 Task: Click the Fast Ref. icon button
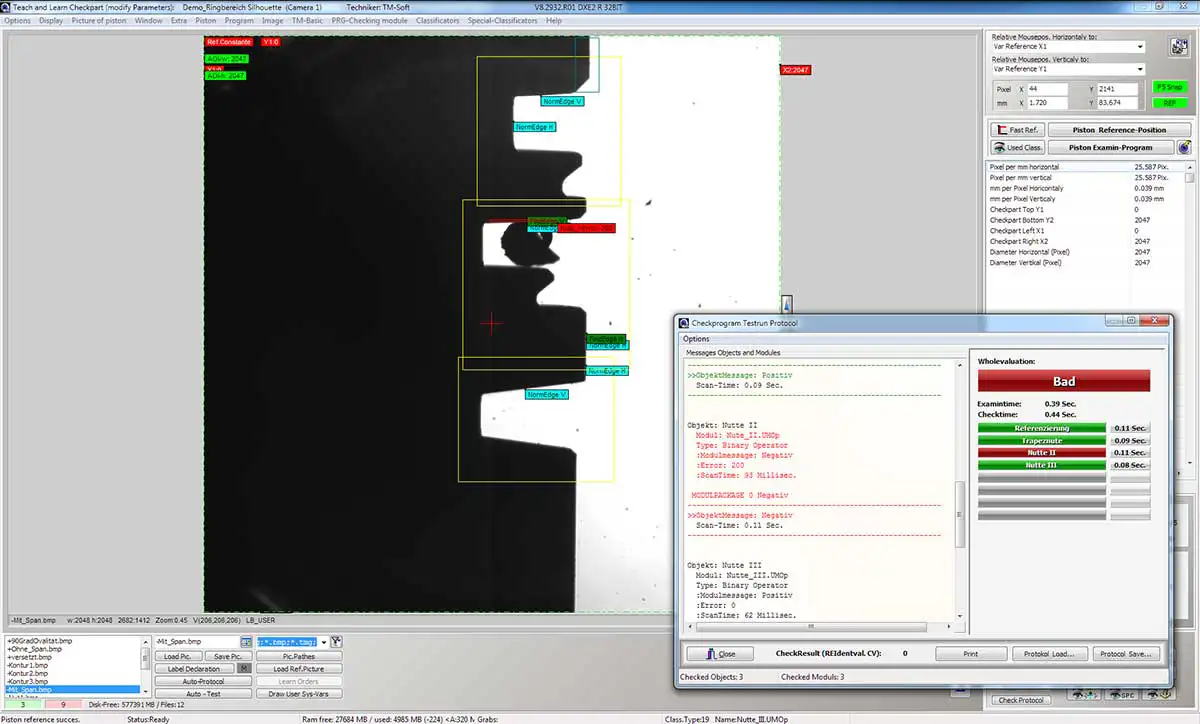(1017, 130)
